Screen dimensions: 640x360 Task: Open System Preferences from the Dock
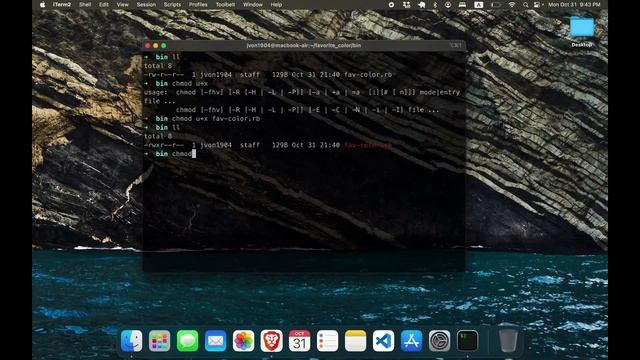[x=439, y=341]
